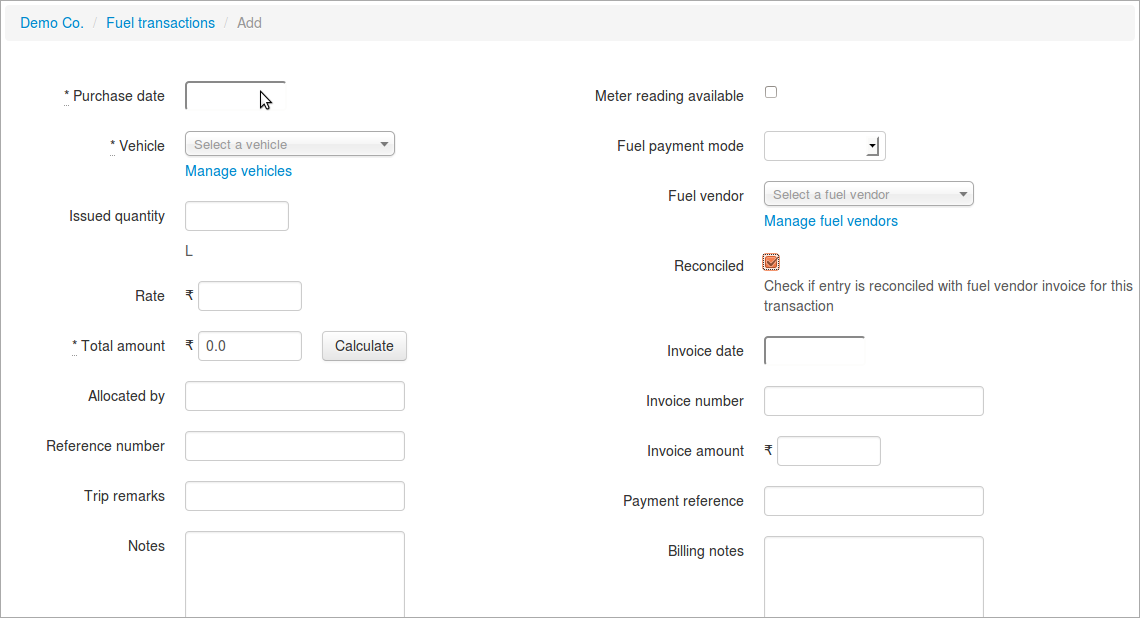The image size is (1140, 618).
Task: Click inside the Billing notes text area
Action: [x=874, y=577]
